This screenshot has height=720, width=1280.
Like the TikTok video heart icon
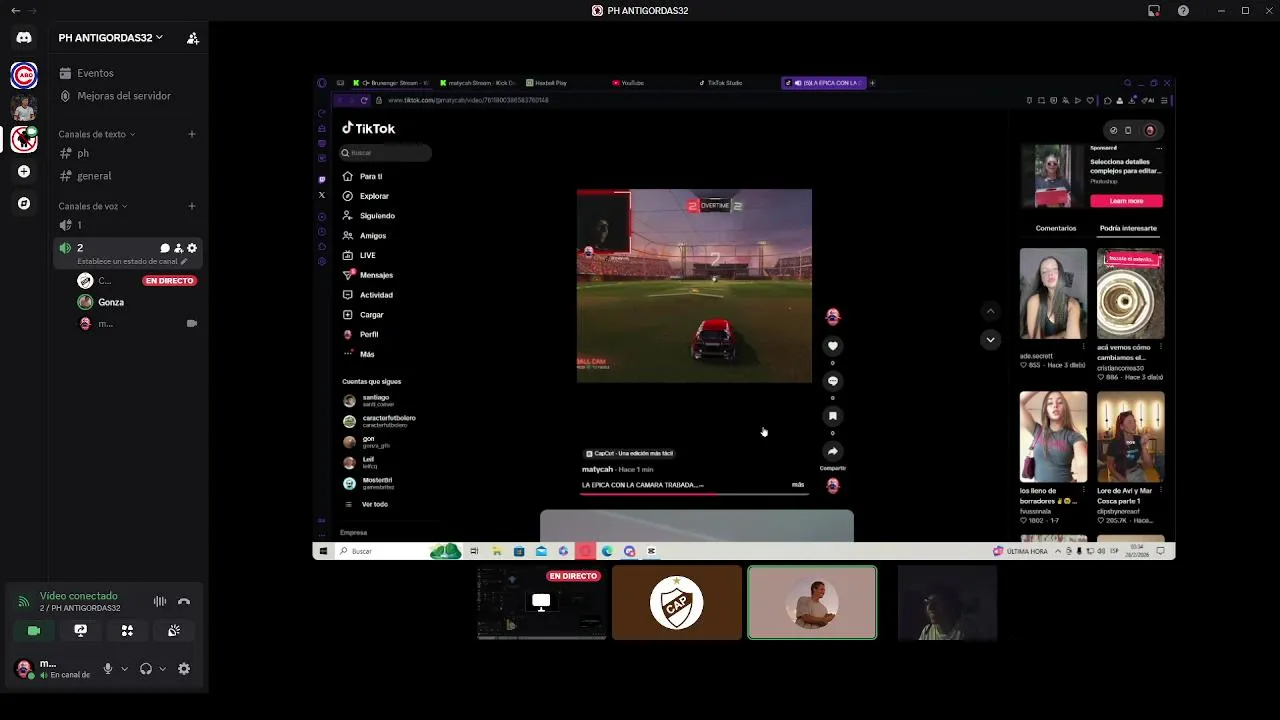832,346
